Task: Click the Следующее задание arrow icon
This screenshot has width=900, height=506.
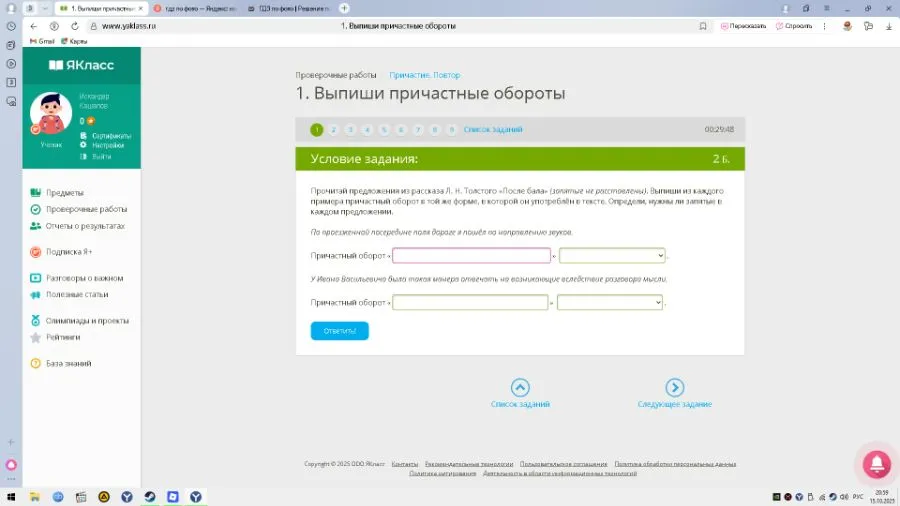Action: [674, 388]
